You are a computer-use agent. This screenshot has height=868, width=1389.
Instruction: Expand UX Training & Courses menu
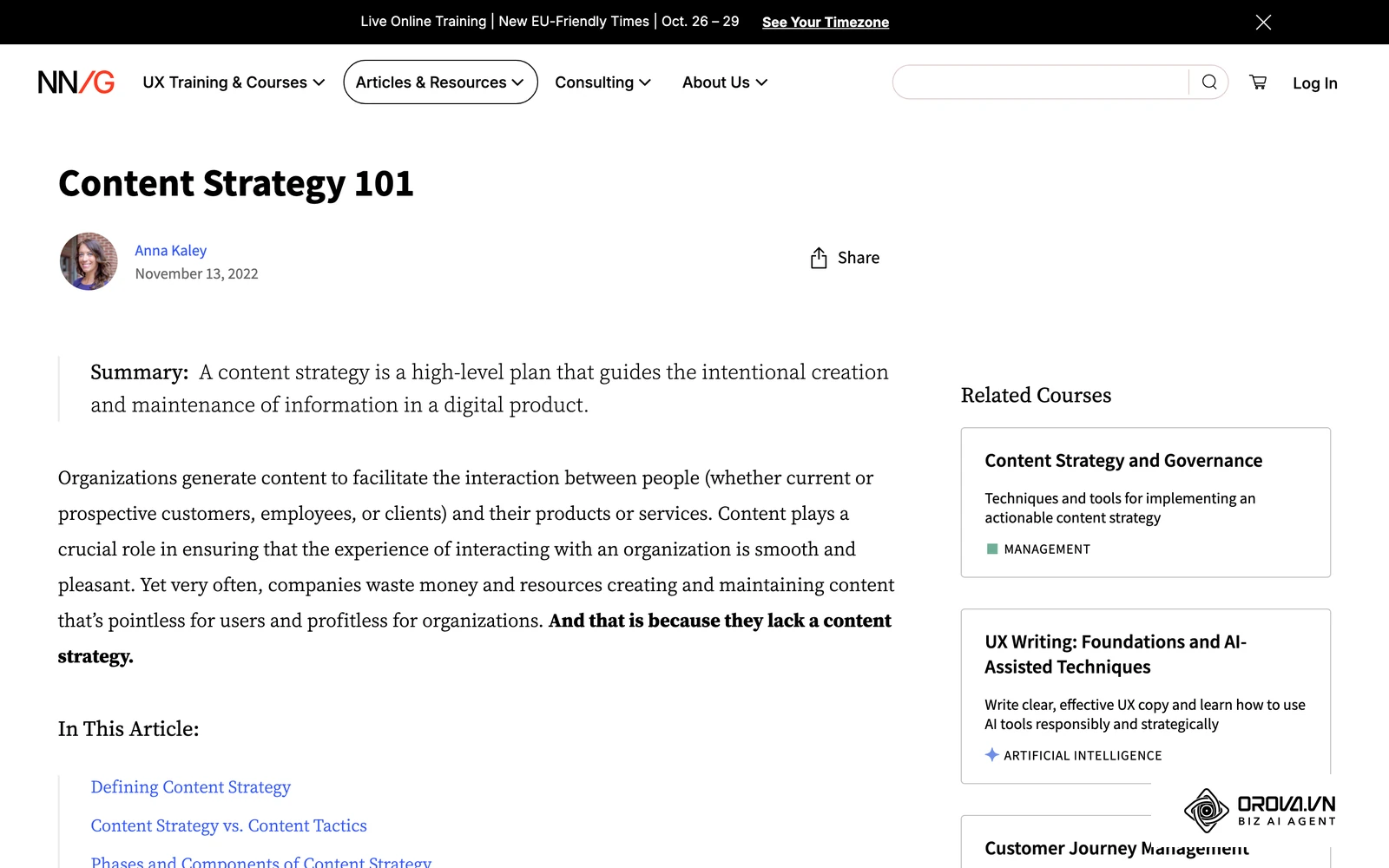click(x=234, y=82)
